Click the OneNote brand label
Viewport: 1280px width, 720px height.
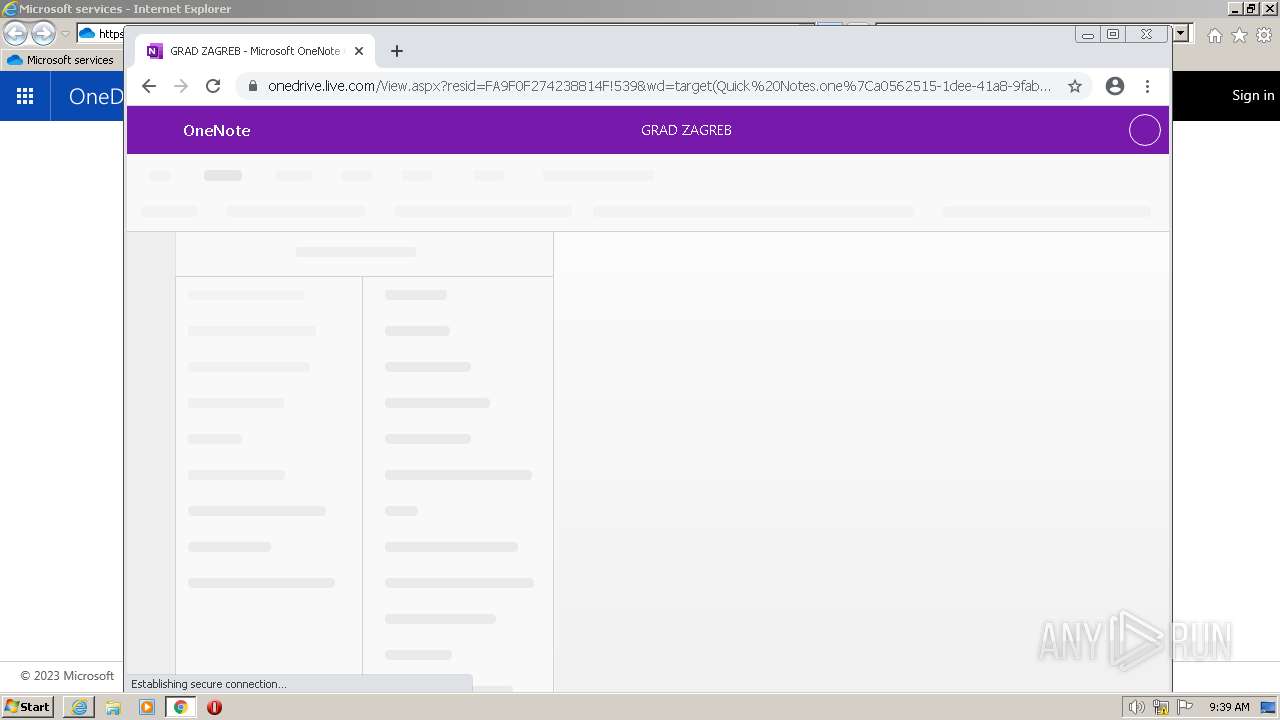pos(217,130)
